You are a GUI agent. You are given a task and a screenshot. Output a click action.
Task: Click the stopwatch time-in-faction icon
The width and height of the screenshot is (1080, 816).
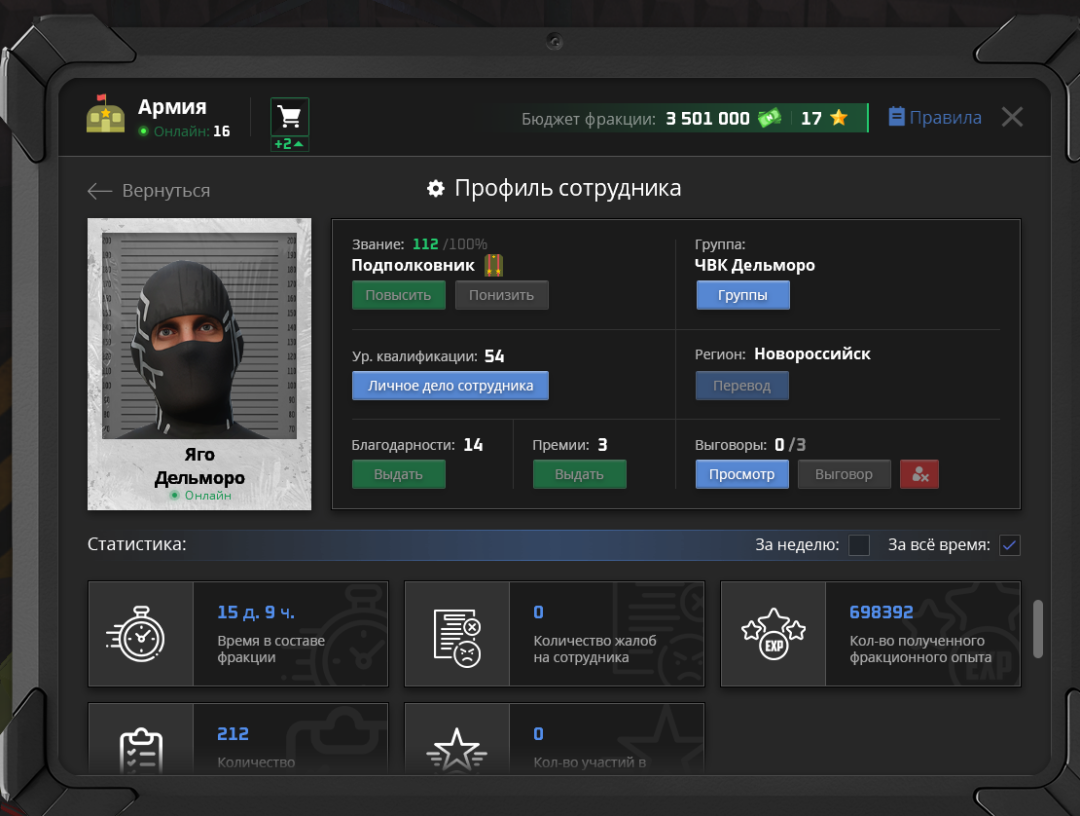click(x=141, y=634)
